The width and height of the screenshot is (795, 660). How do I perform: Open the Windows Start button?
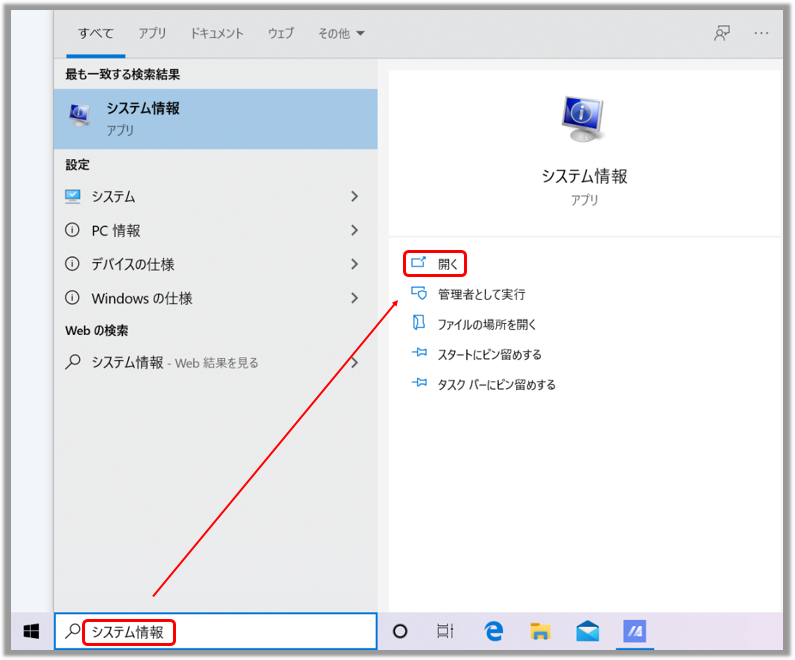click(31, 631)
